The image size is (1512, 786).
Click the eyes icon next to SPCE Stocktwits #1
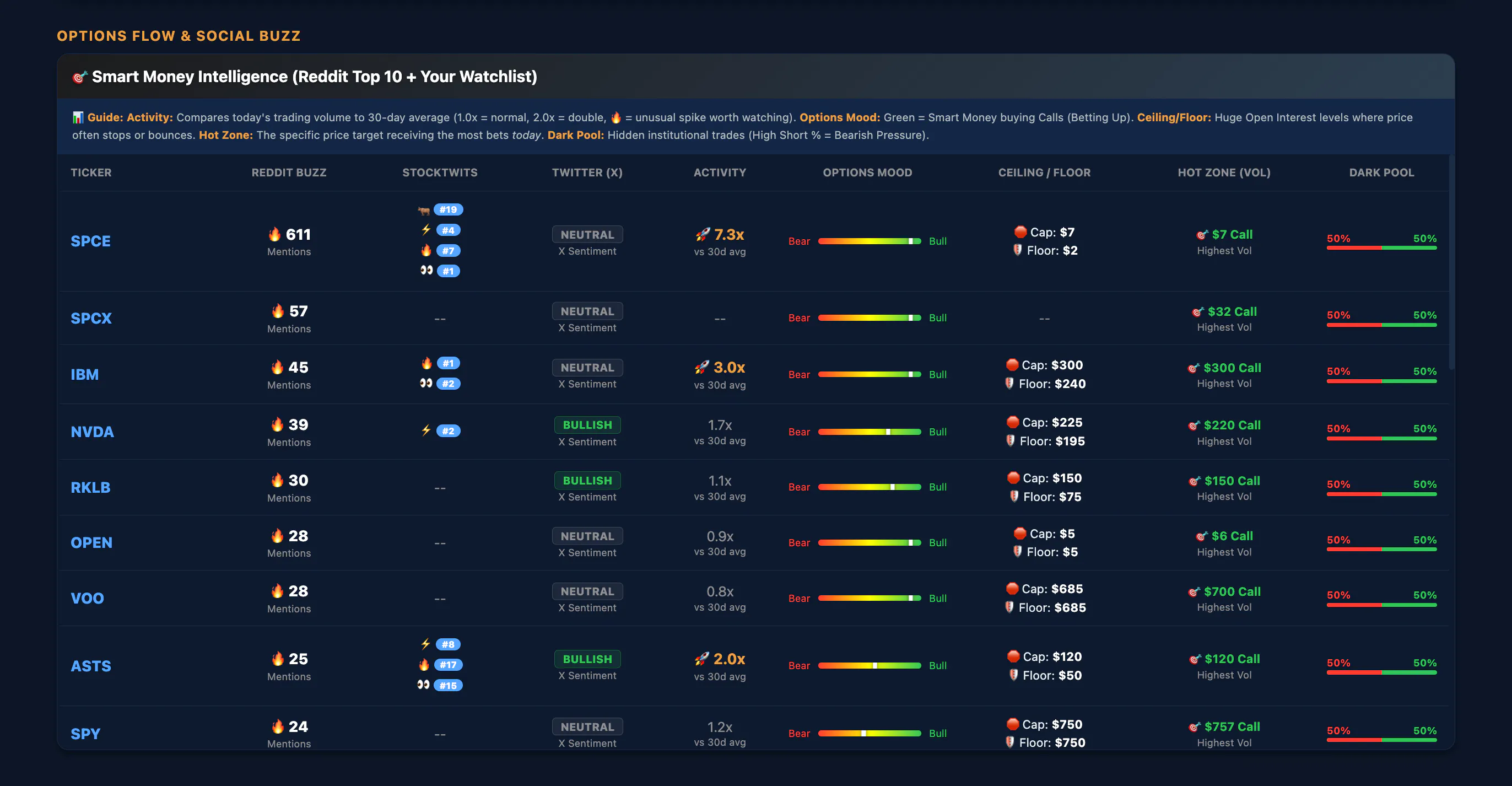(x=426, y=270)
